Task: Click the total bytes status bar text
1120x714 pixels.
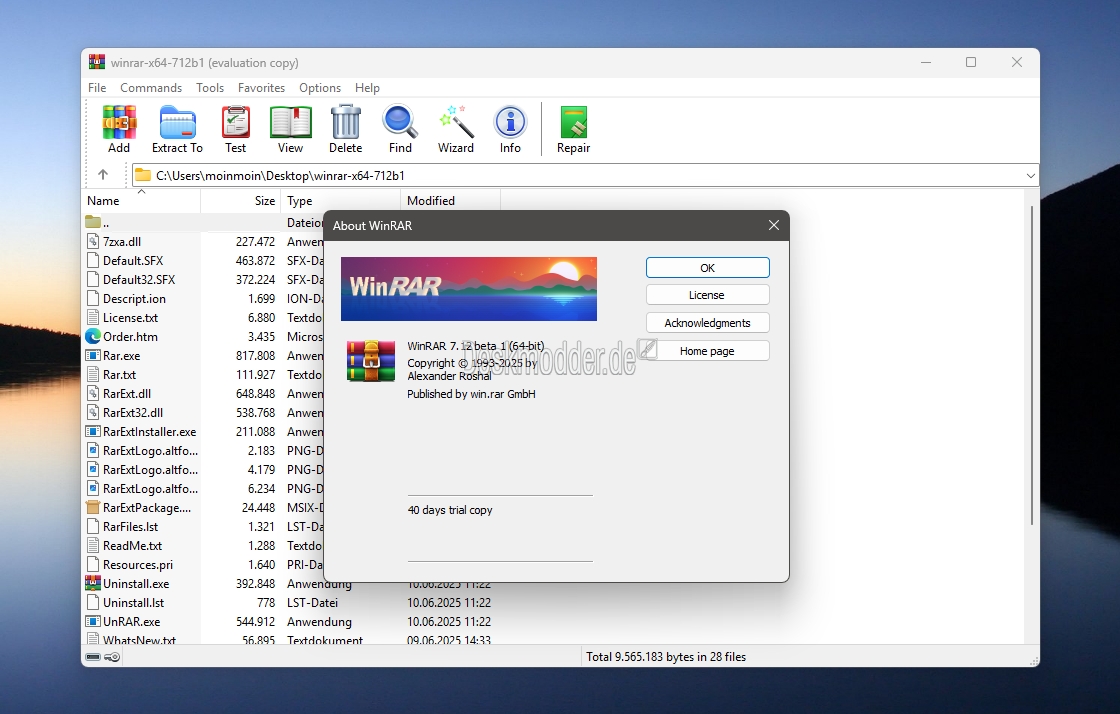Action: pyautogui.click(x=666, y=657)
